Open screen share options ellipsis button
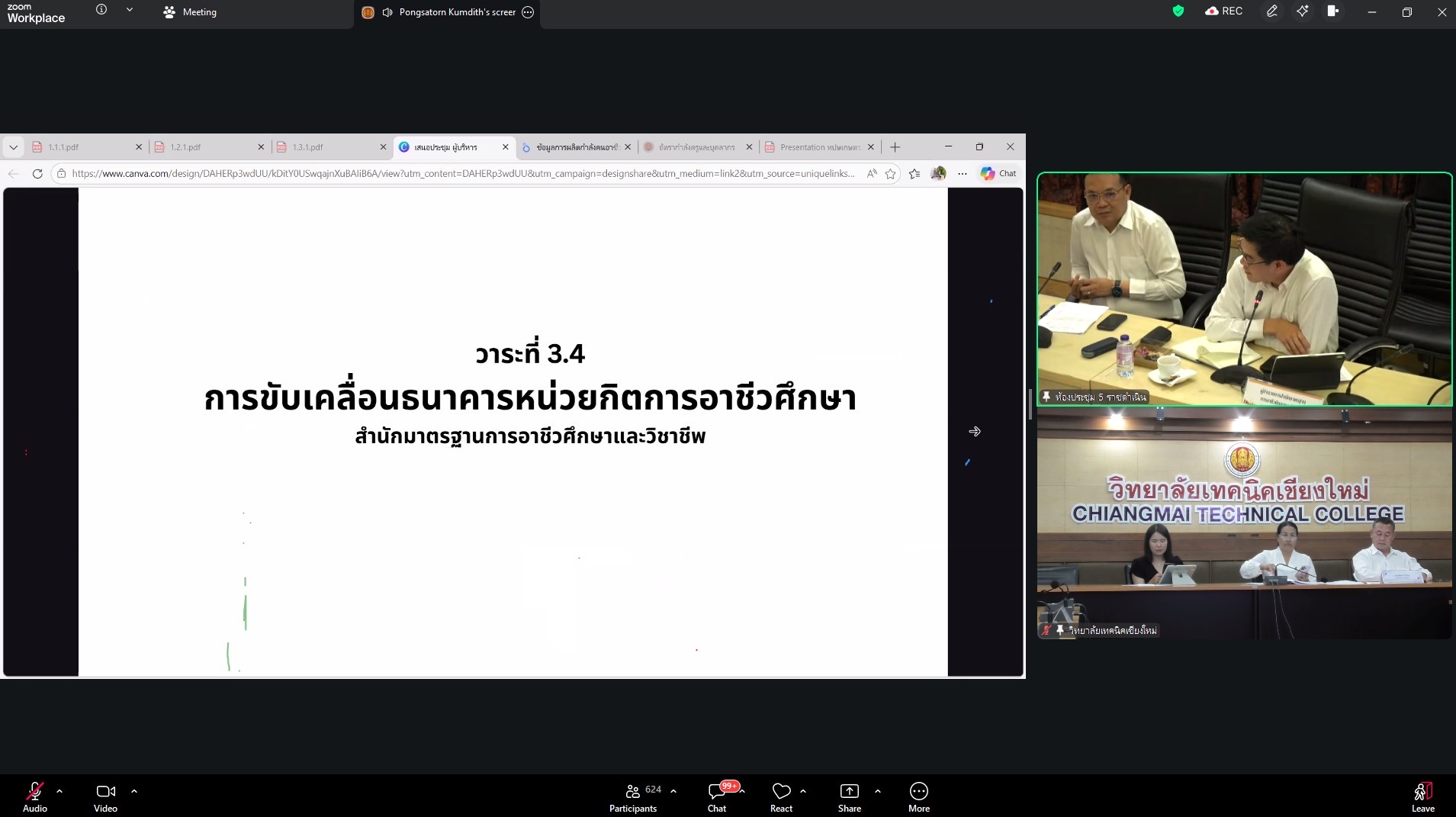1456x817 pixels. (x=528, y=12)
